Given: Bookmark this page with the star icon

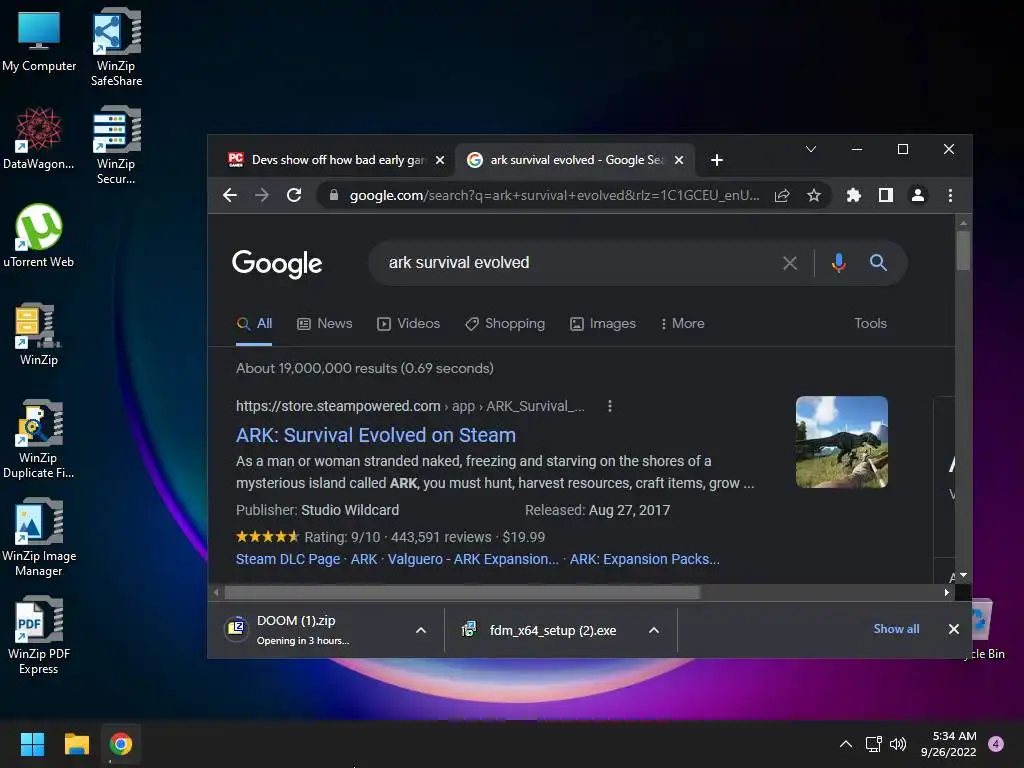Looking at the screenshot, I should click(814, 195).
